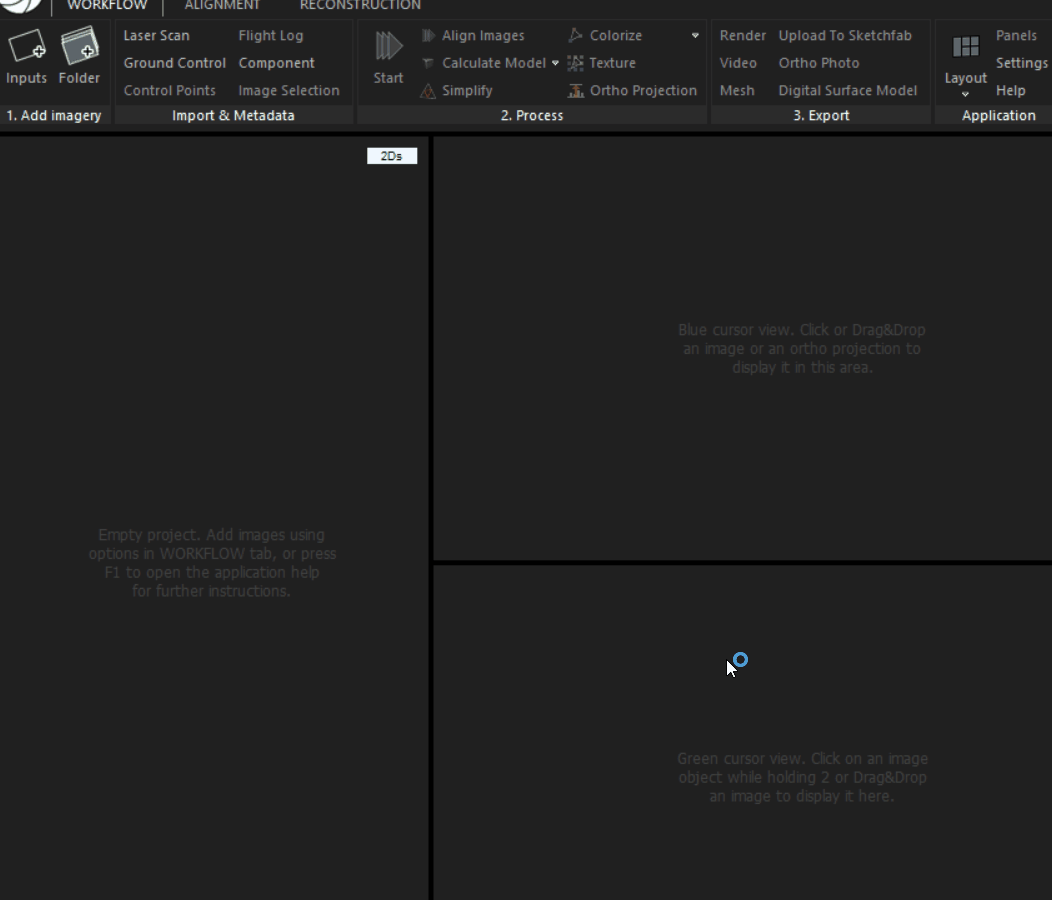Import a Laser Scan
The height and width of the screenshot is (900, 1052).
(156, 36)
